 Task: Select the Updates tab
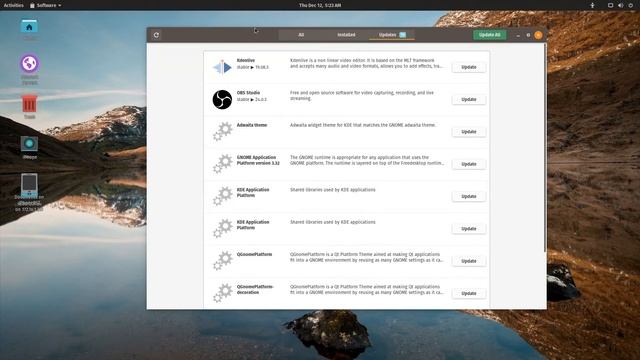click(392, 35)
